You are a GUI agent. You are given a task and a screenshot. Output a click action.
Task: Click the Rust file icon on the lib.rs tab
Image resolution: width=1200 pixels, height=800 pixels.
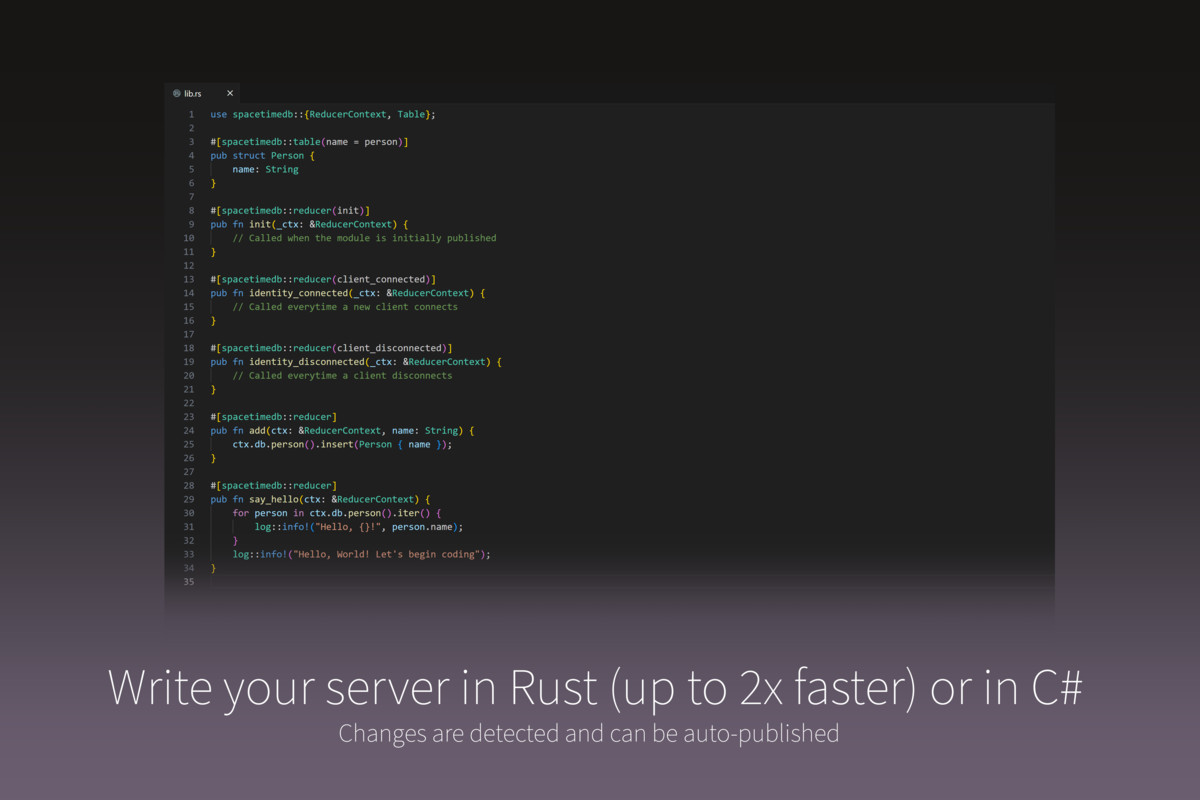click(x=177, y=93)
